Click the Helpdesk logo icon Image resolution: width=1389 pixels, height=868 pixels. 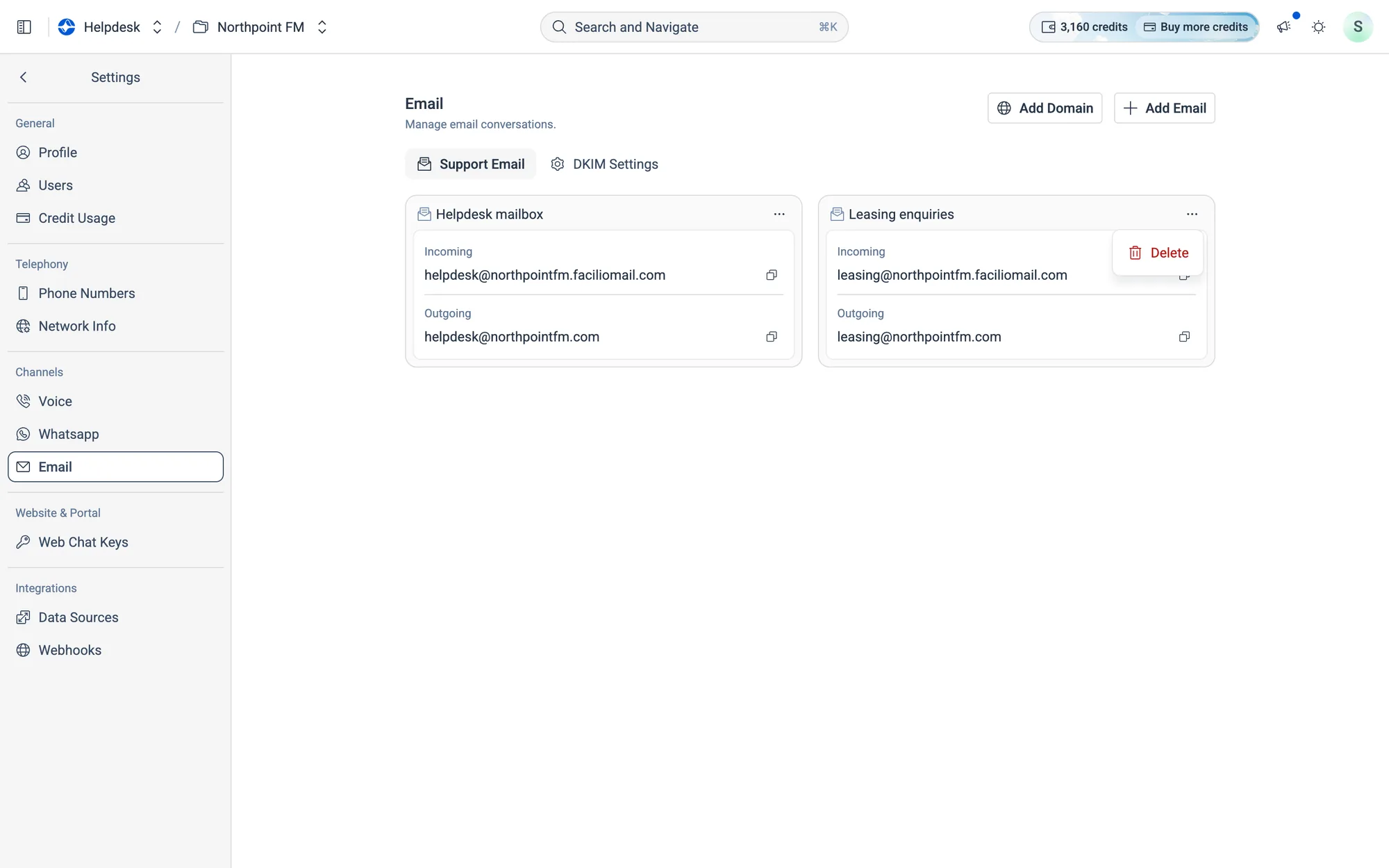[x=67, y=27]
